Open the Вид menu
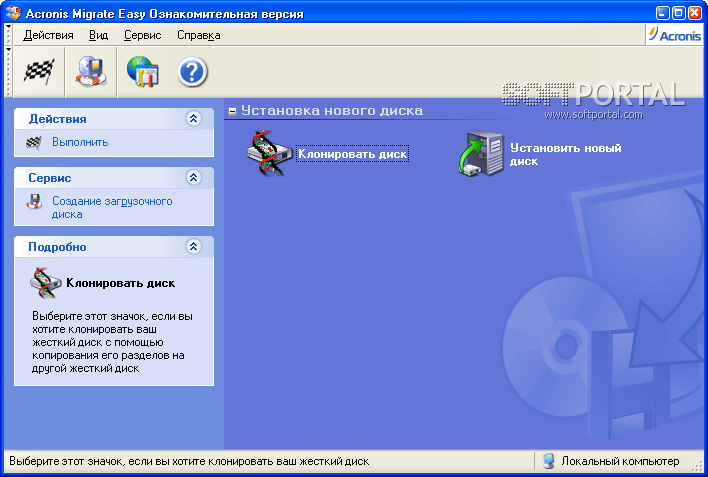708x477 pixels. (x=98, y=35)
